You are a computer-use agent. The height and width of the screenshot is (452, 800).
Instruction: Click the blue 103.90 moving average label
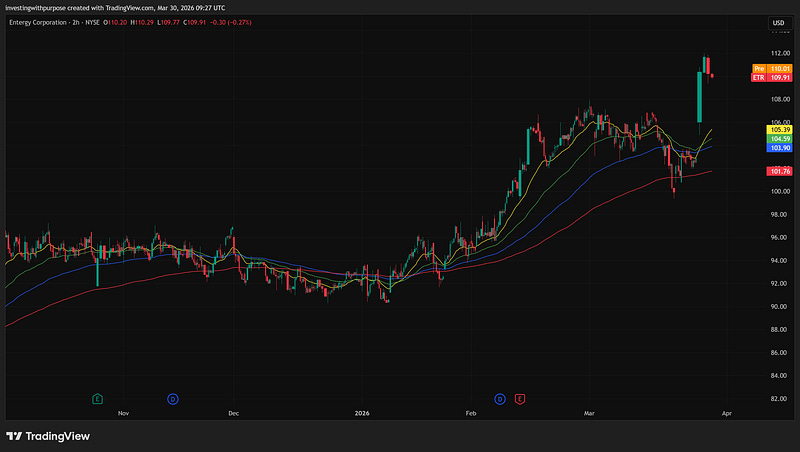click(780, 148)
